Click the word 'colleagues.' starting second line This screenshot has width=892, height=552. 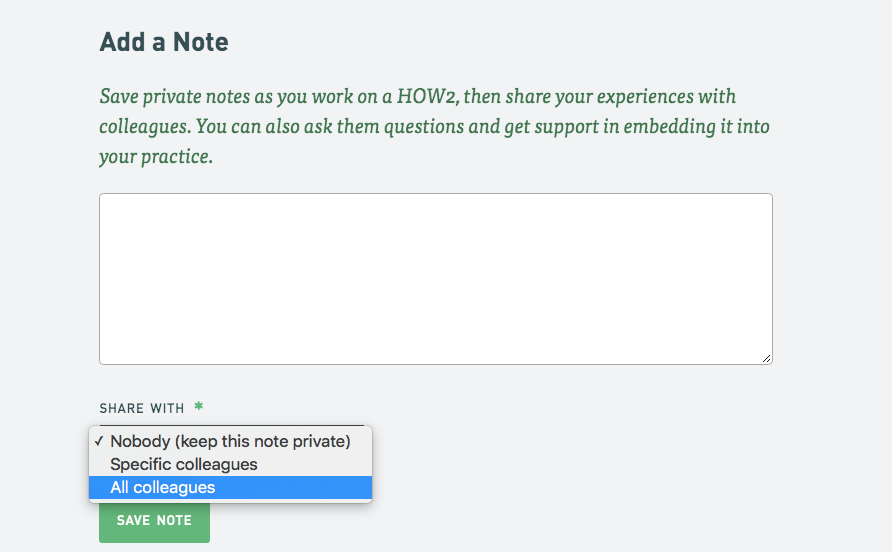[145, 127]
